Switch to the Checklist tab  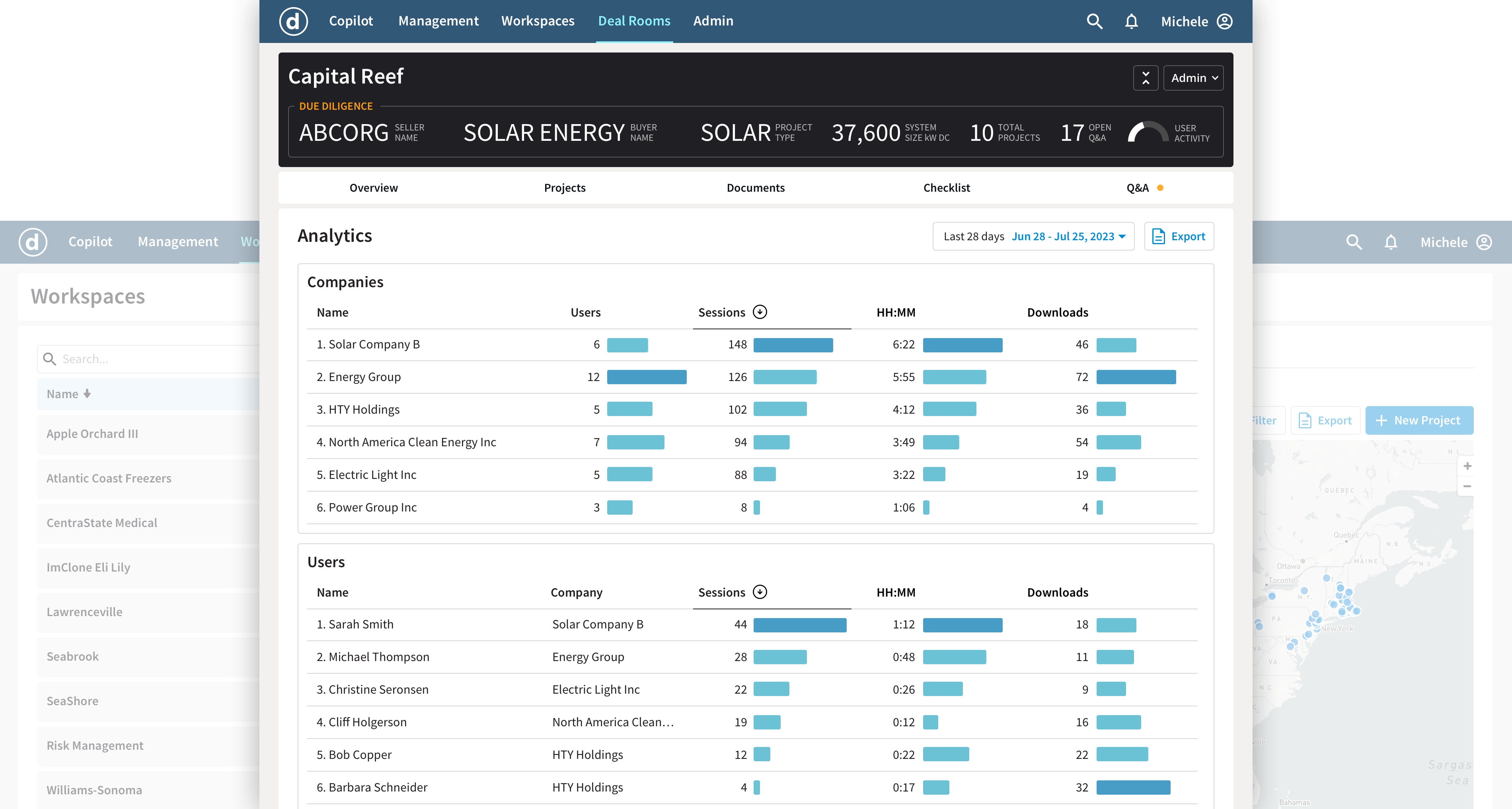click(946, 188)
